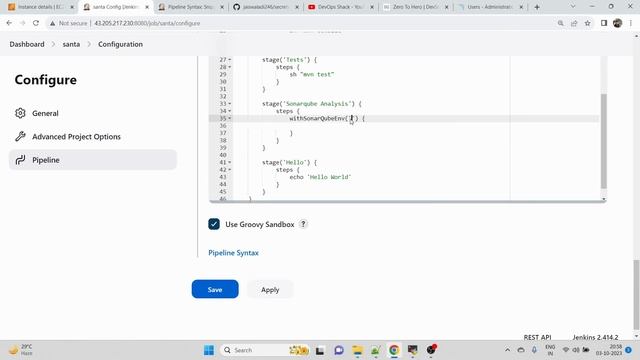Open the tab search dropdown arrow
The height and width of the screenshot is (360, 640).
pos(573,7)
